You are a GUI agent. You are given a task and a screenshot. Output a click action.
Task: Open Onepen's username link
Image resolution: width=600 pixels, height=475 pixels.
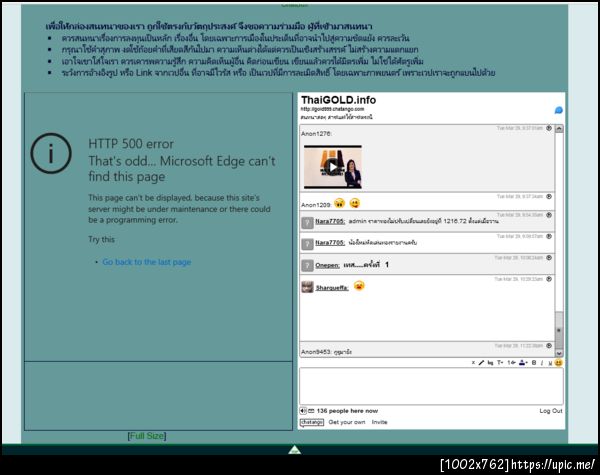(x=327, y=265)
